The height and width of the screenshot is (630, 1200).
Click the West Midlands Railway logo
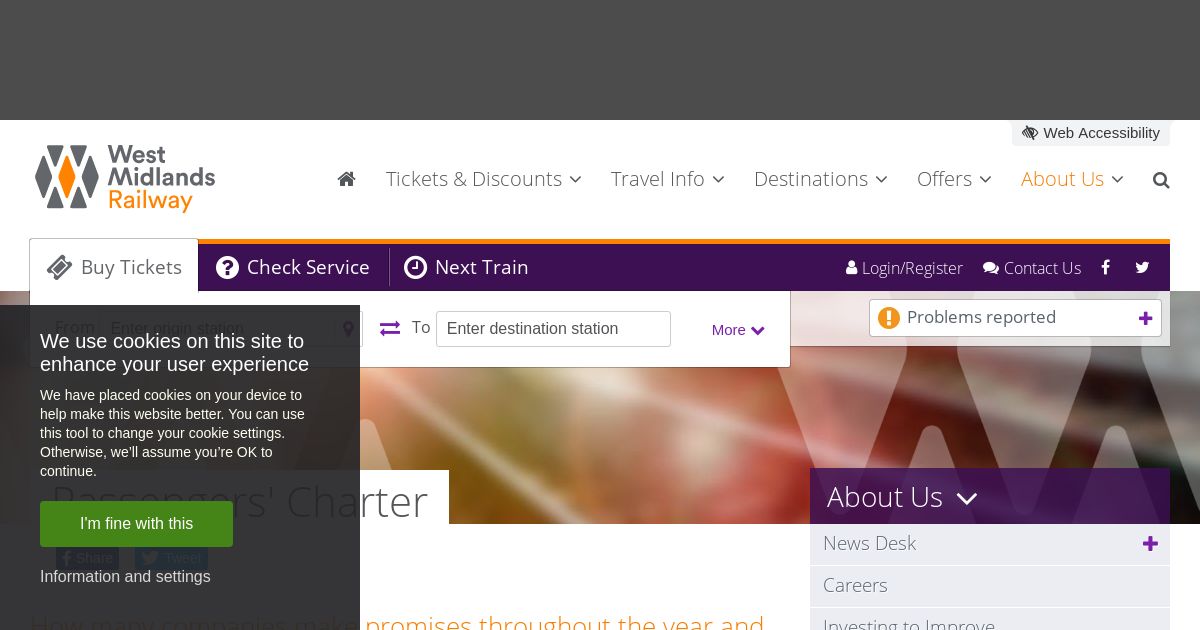(x=125, y=178)
